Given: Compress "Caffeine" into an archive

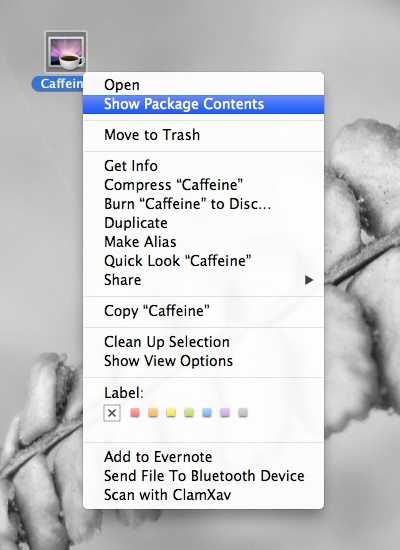Looking at the screenshot, I should point(203,185).
